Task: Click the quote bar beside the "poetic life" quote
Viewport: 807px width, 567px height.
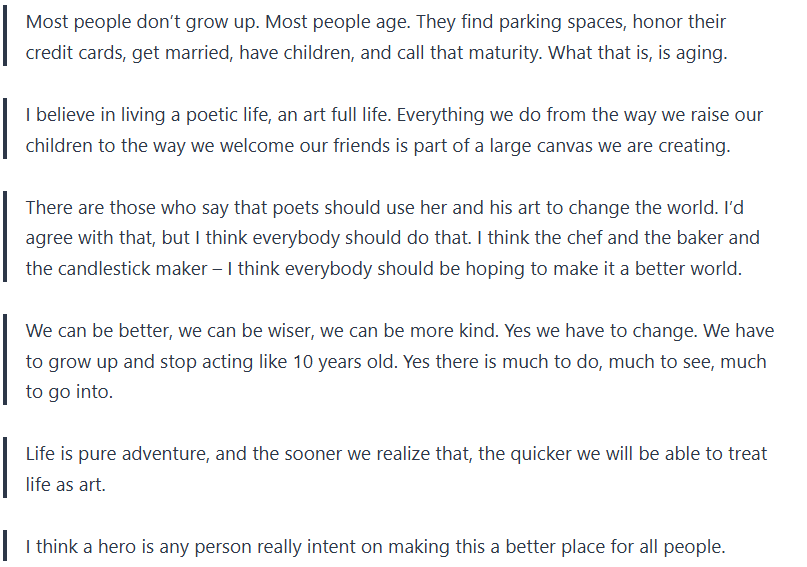Action: point(6,130)
